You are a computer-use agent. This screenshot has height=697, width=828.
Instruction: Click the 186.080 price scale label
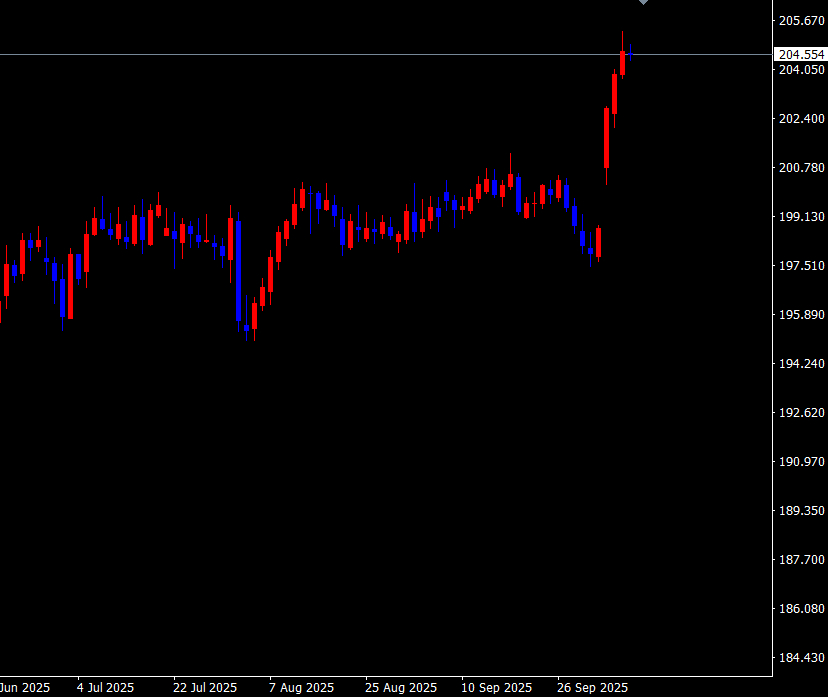point(802,609)
